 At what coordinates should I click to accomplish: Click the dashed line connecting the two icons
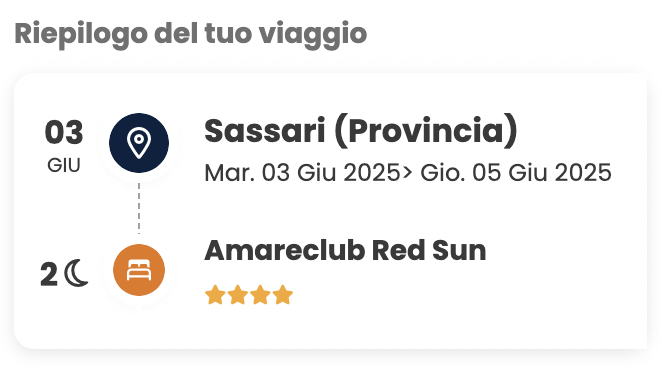coord(139,208)
